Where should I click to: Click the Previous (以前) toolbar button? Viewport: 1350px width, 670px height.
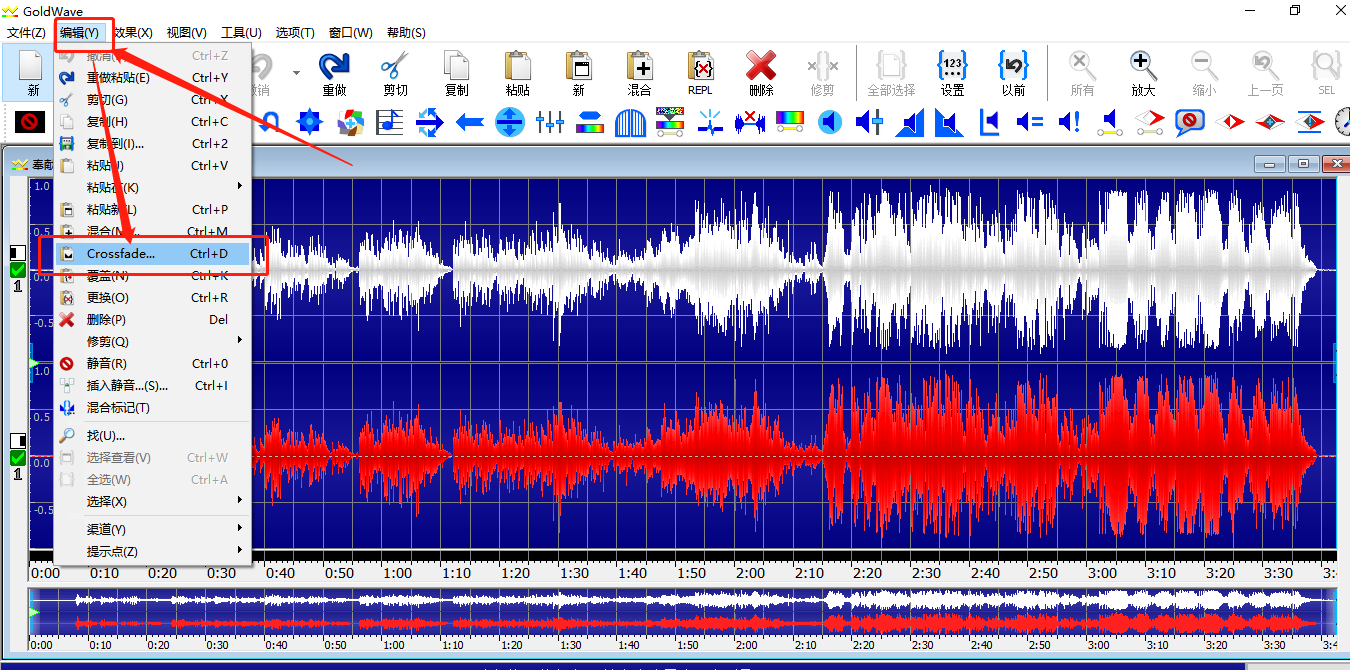1013,68
